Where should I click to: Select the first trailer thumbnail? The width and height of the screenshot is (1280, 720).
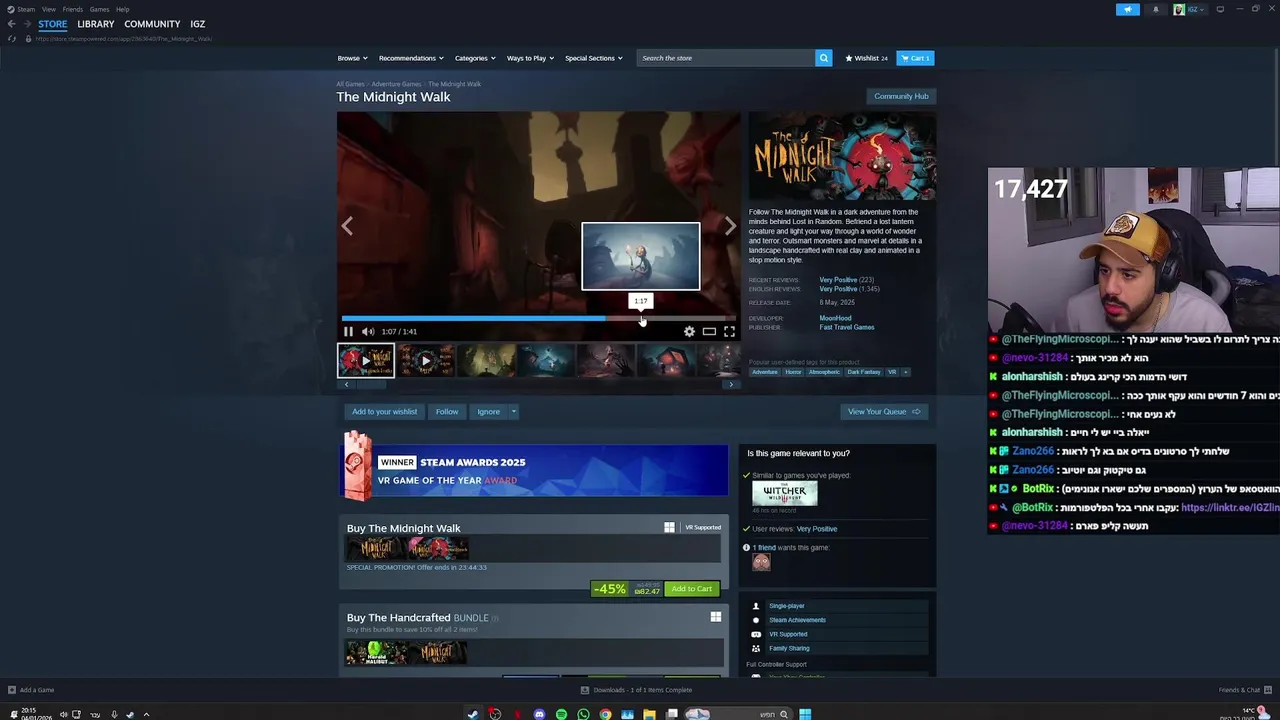(366, 360)
